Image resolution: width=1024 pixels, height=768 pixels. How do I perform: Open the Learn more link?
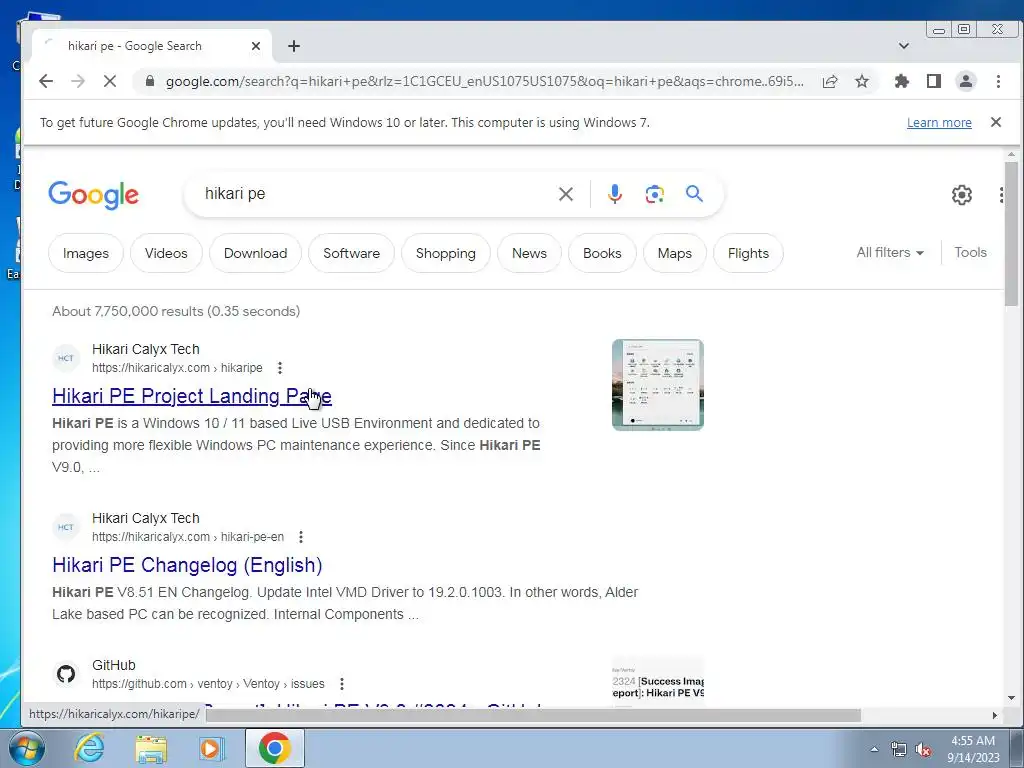[939, 122]
